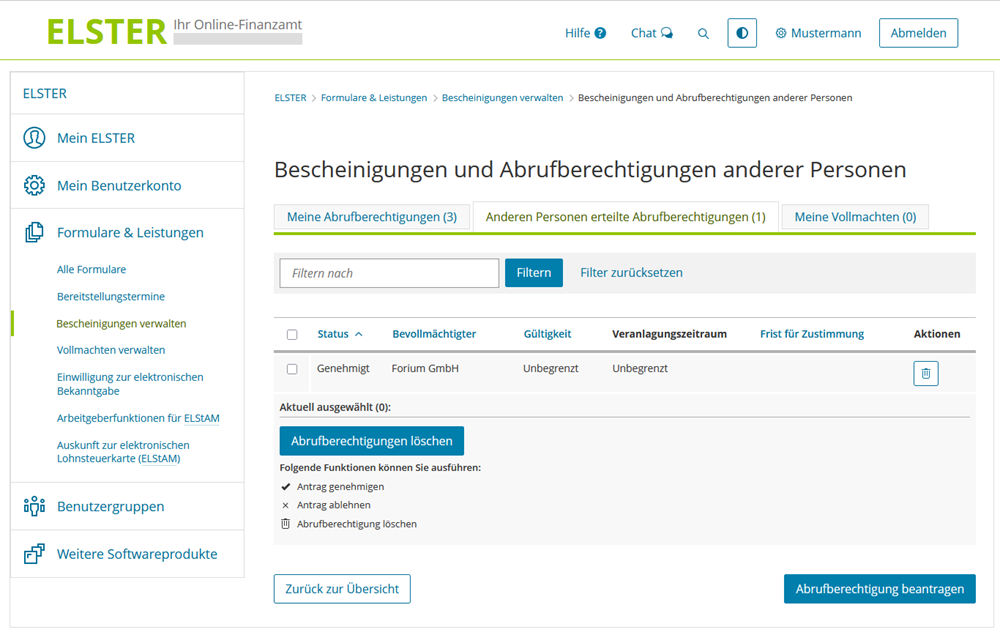
Task: Expand the Weitere Softwareprodukte section
Action: (x=136, y=554)
